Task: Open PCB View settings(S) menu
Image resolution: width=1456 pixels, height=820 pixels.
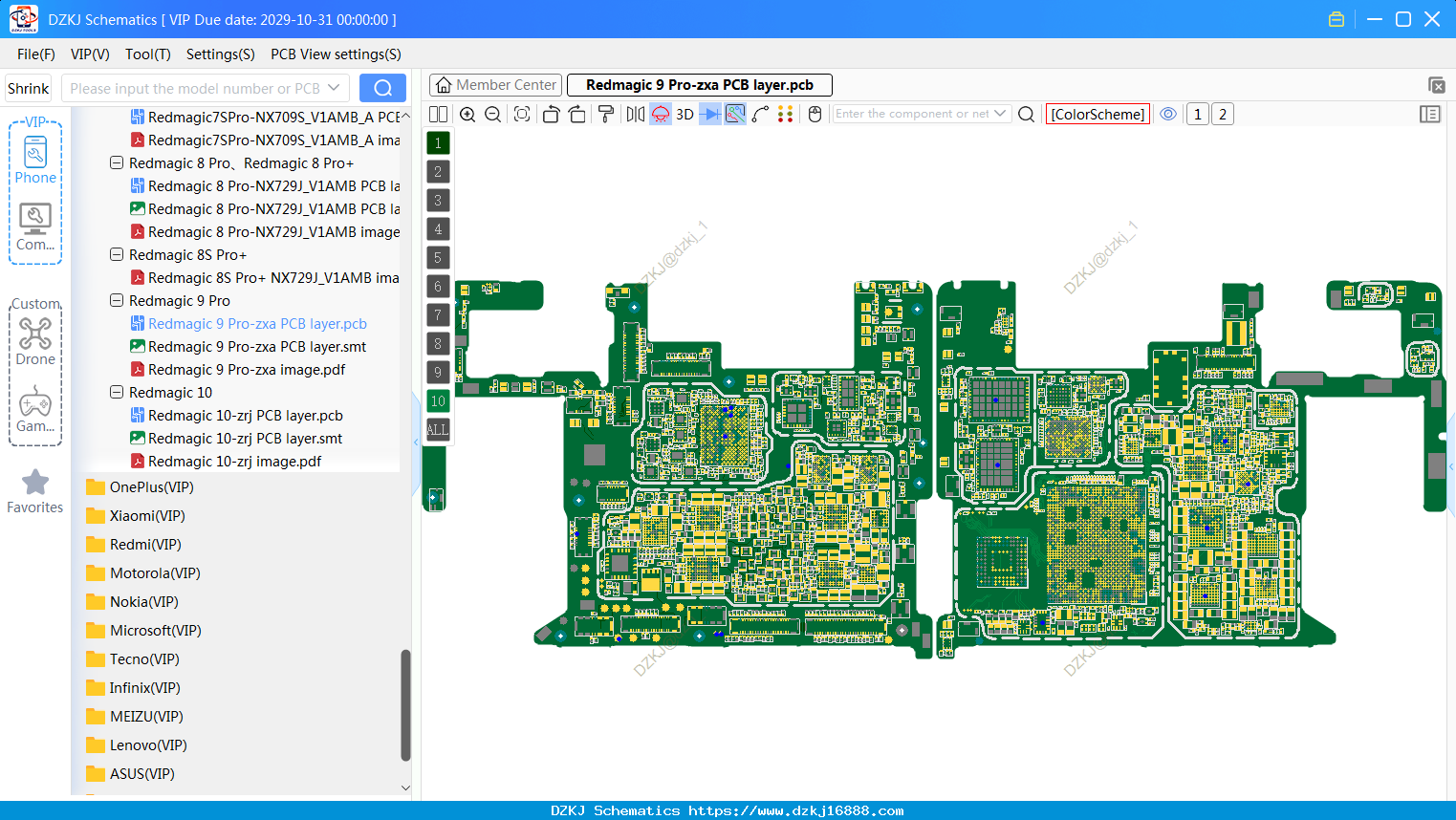Action: [x=336, y=54]
